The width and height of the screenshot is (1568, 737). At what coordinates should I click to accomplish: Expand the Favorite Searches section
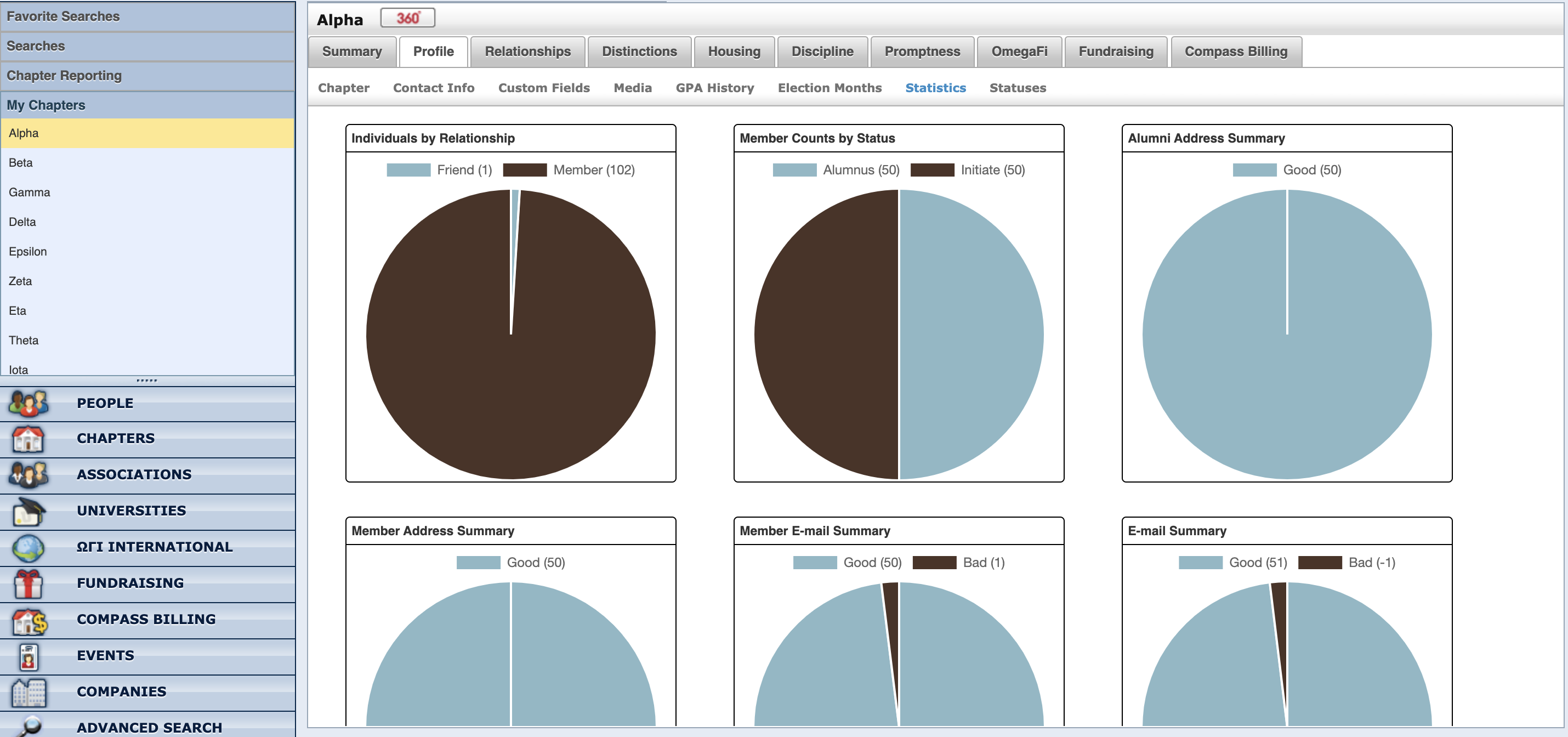pyautogui.click(x=148, y=16)
